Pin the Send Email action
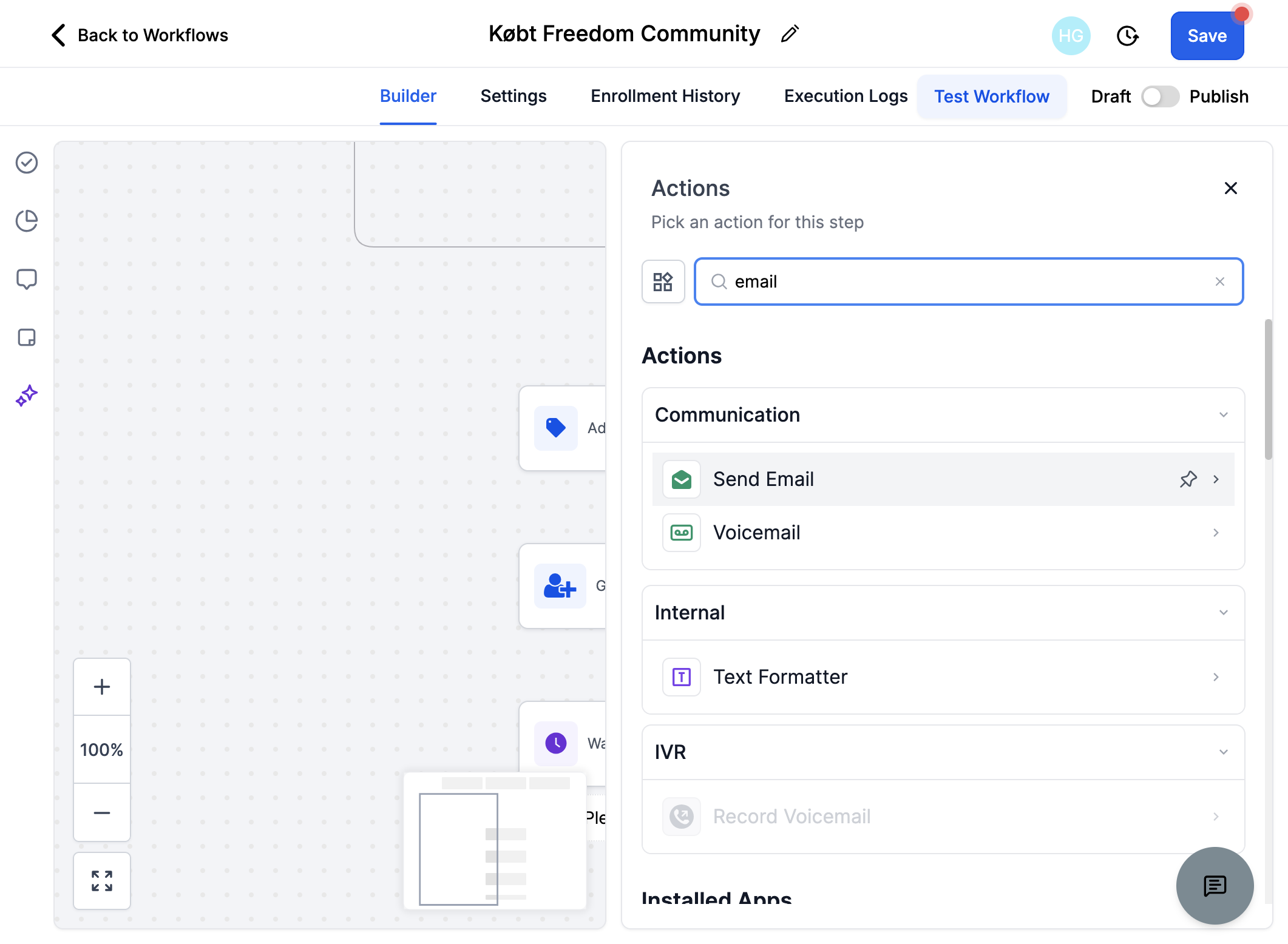The width and height of the screenshot is (1288, 944). click(x=1188, y=479)
